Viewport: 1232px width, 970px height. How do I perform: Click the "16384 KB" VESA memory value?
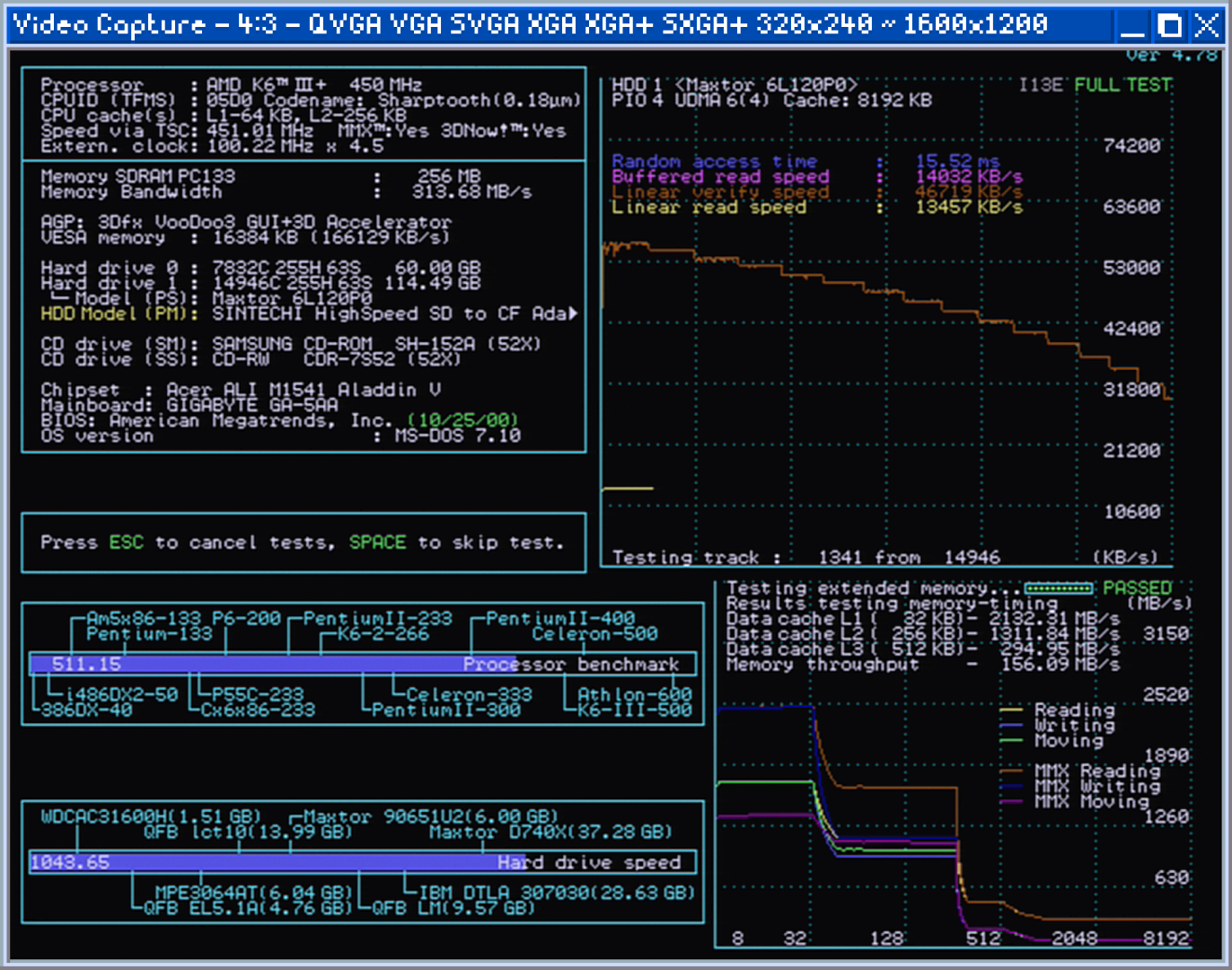point(256,237)
